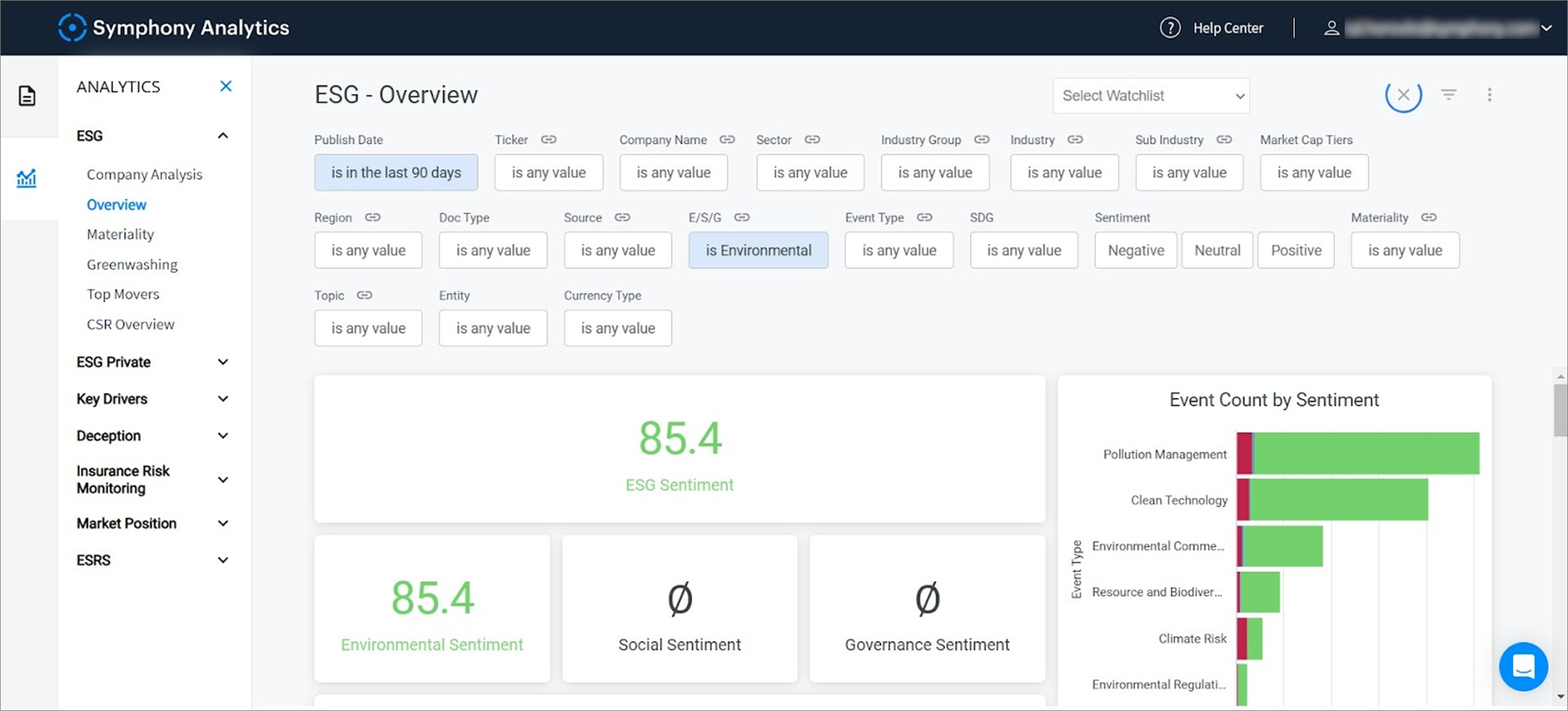Screen dimensions: 1568x711
Task: Click the link icon next to E/S/G
Action: pyautogui.click(x=742, y=217)
